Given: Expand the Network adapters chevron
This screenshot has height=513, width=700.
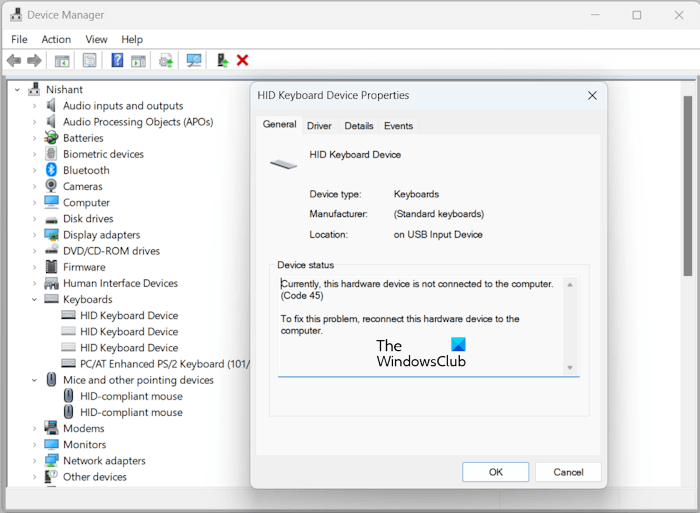Looking at the screenshot, I should click(x=34, y=461).
